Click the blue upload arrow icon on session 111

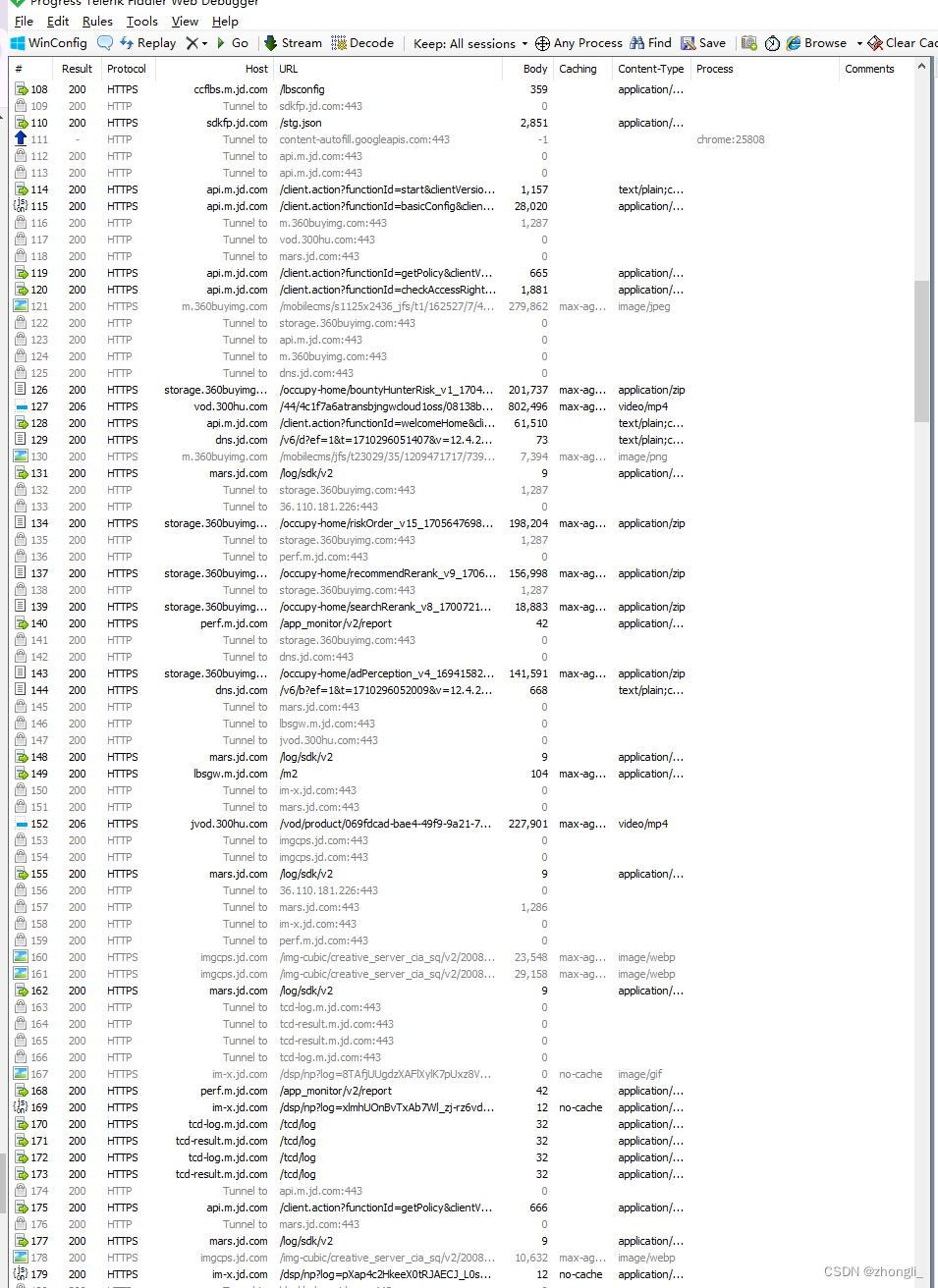pyautogui.click(x=21, y=139)
